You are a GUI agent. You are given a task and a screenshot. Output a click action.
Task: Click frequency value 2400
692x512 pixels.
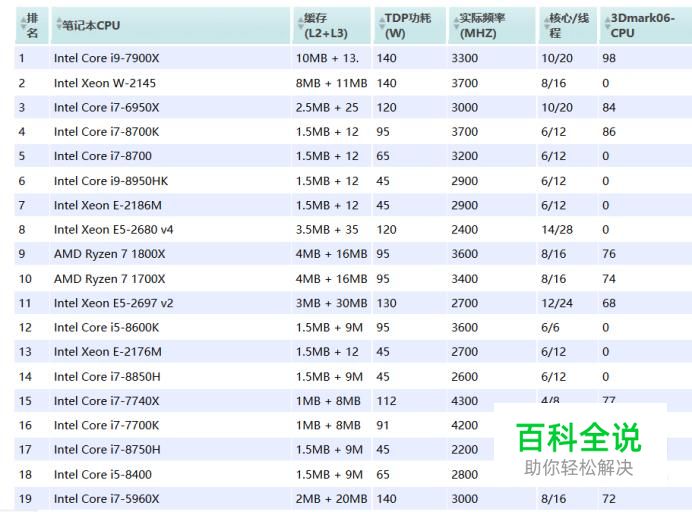tap(465, 230)
